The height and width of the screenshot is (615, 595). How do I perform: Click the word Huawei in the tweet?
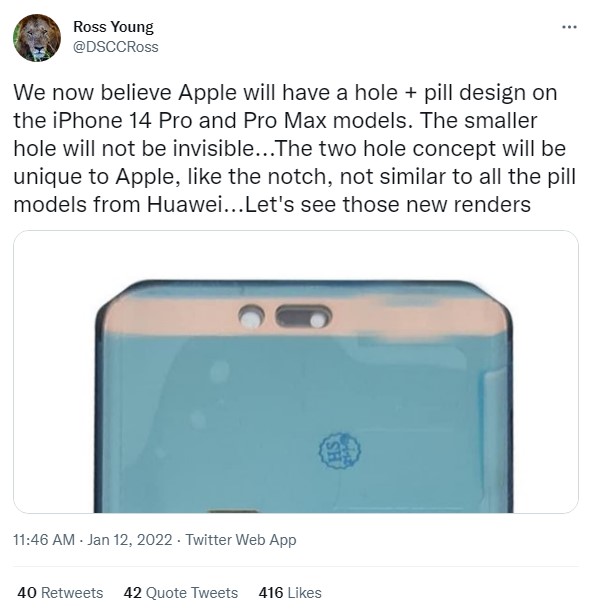[185, 204]
